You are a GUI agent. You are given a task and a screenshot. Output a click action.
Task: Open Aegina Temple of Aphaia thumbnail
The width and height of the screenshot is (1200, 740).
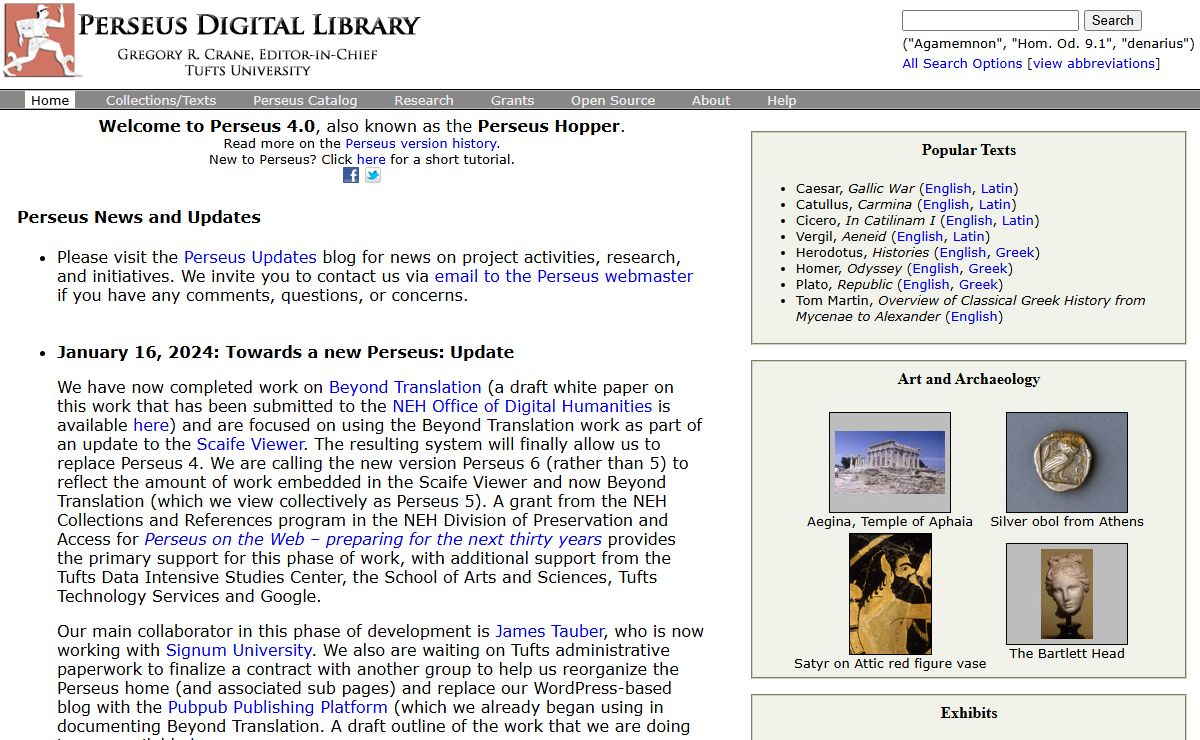pos(890,462)
